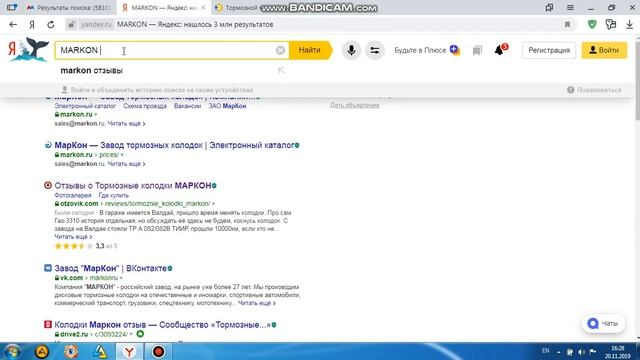
Task: Click Будьте в Плюсе link
Action: point(420,50)
